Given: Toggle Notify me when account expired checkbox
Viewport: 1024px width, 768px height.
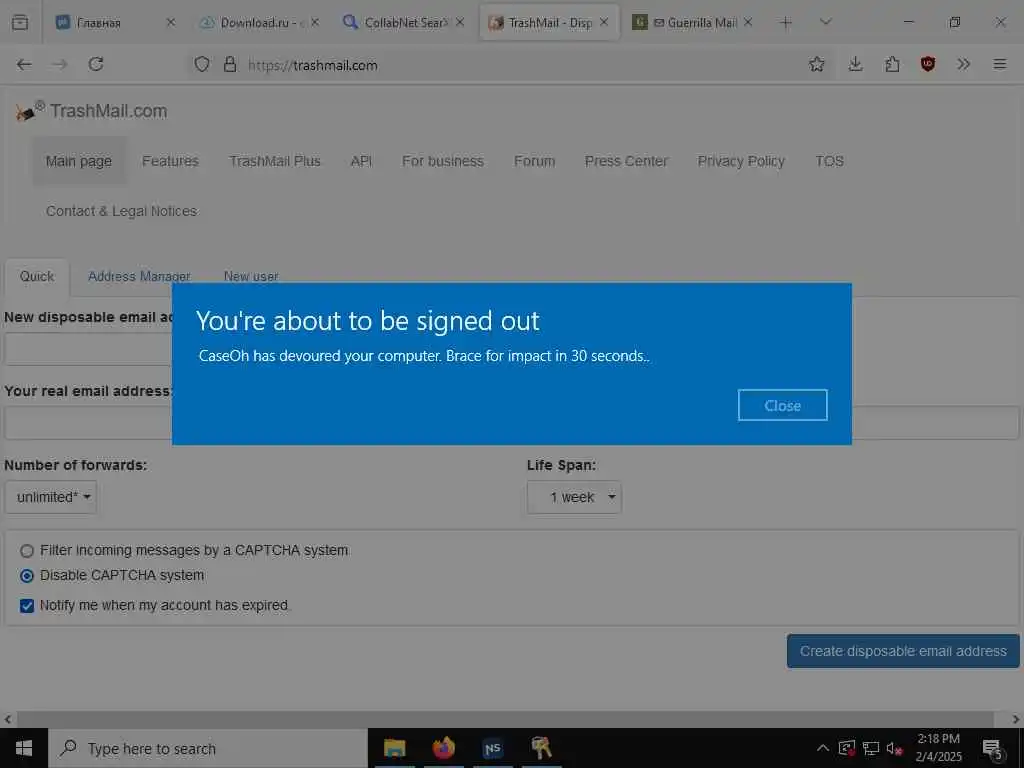Looking at the screenshot, I should click(27, 605).
